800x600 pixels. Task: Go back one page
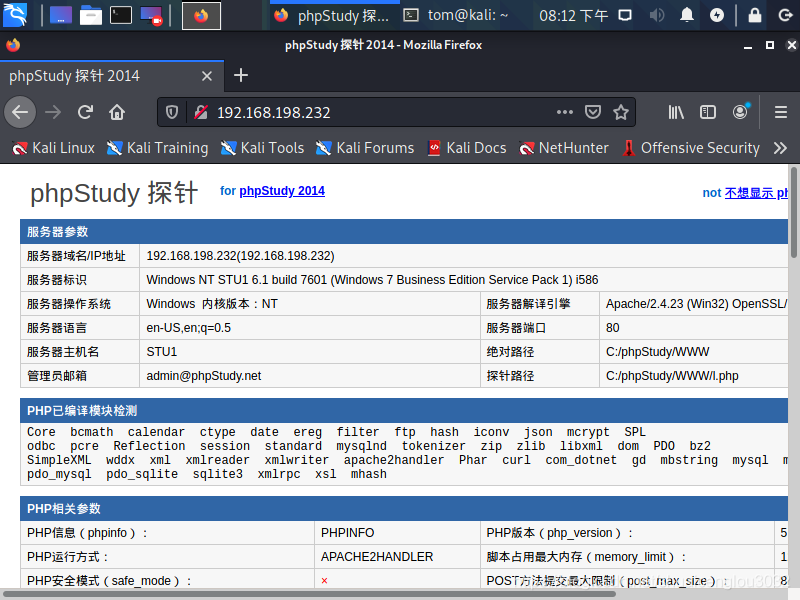click(x=20, y=112)
